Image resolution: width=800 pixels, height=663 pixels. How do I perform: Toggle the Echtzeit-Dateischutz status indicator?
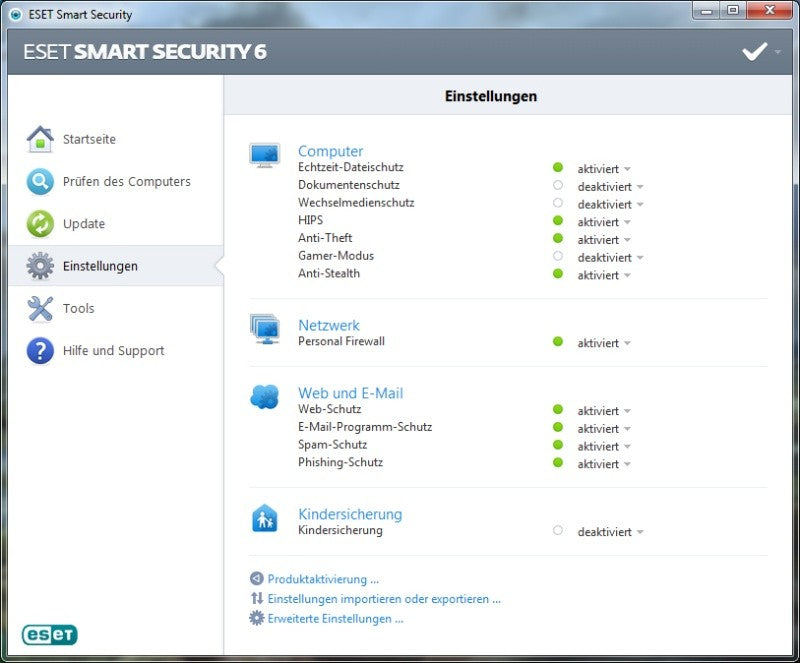click(x=558, y=167)
